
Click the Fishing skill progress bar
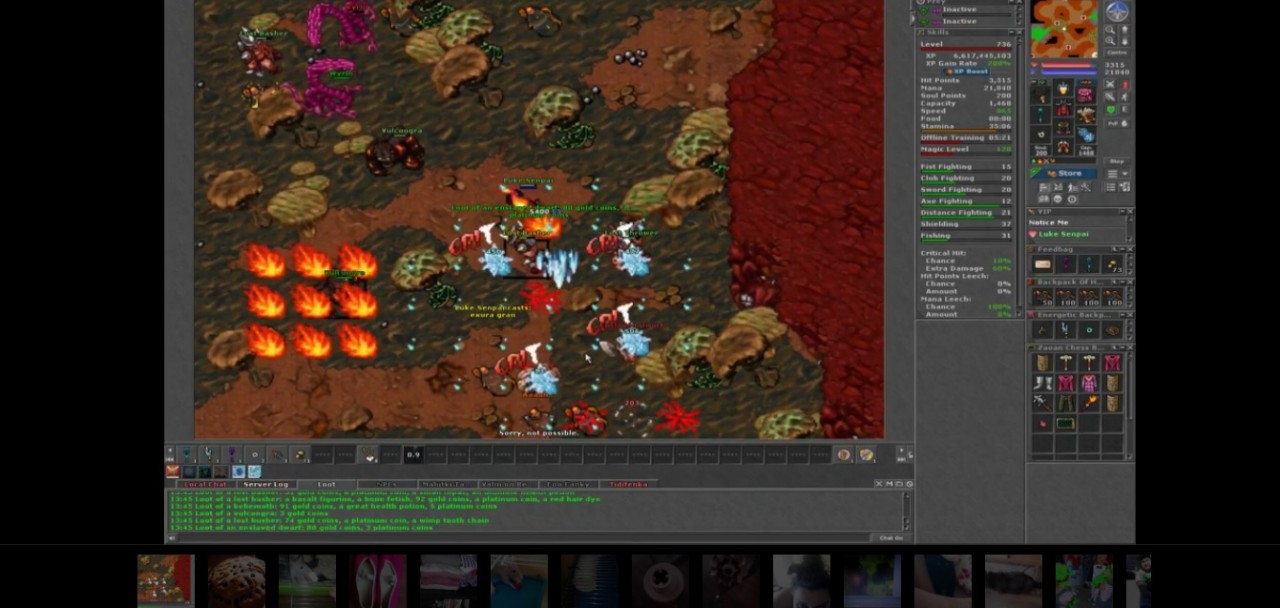968,240
